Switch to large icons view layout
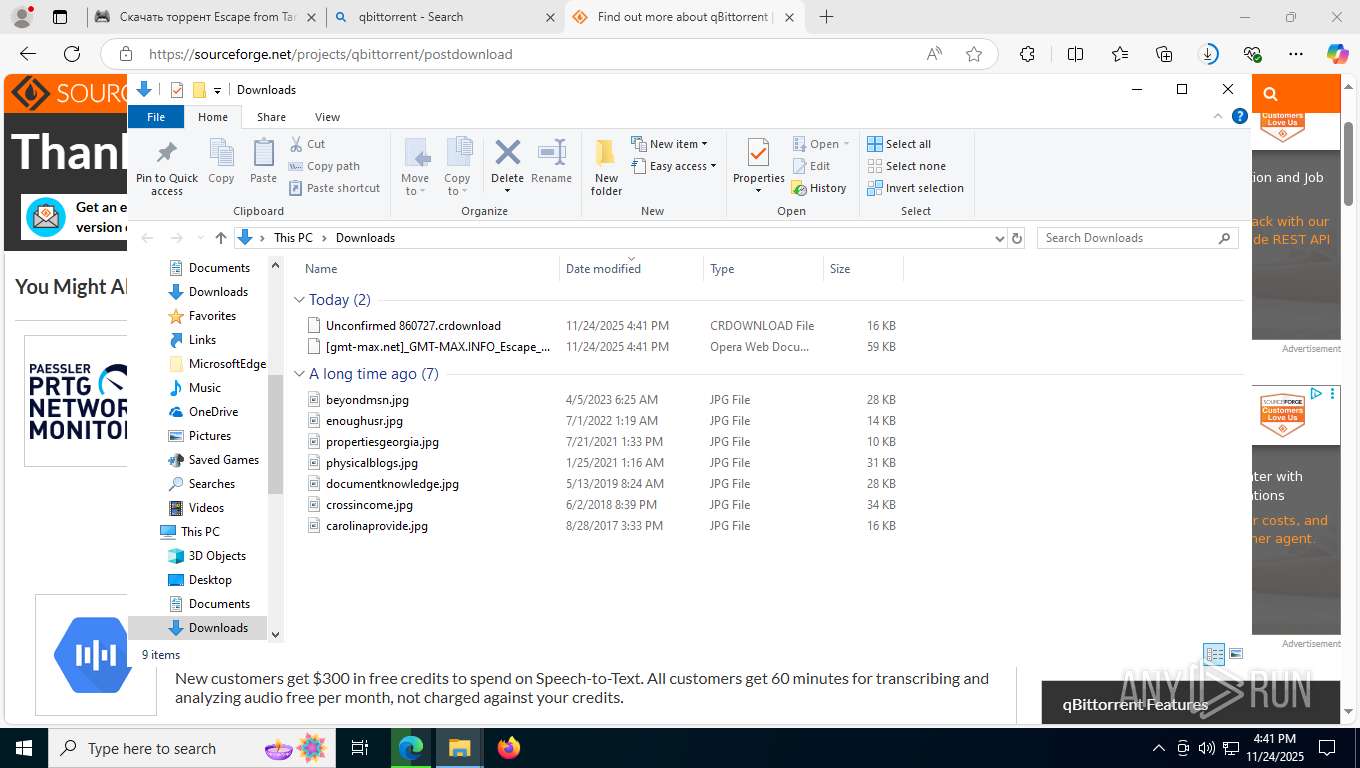This screenshot has height=768, width=1360. (x=1236, y=655)
